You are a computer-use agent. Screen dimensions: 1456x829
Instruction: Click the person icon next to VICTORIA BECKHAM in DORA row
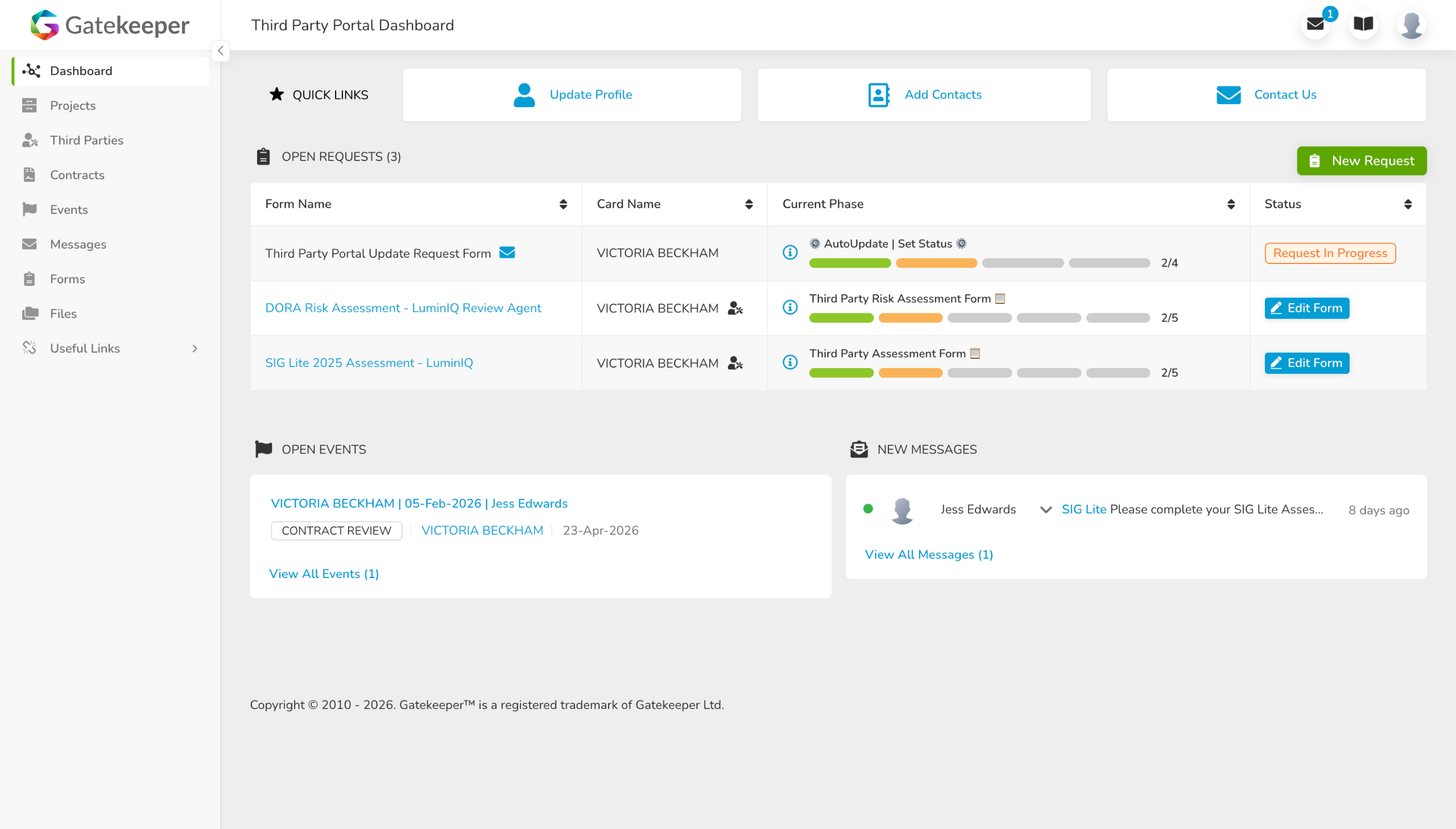tap(735, 308)
